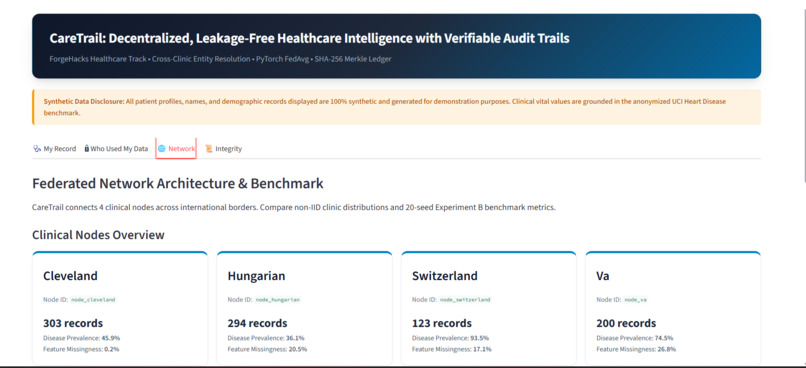Click the Hungarian card title
The height and width of the screenshot is (368, 806).
pos(256,276)
